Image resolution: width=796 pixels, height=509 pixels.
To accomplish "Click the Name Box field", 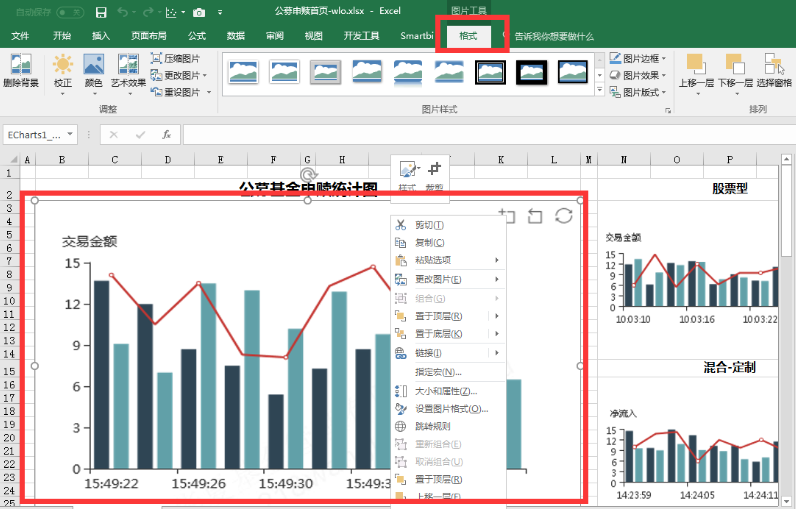I will coord(34,134).
